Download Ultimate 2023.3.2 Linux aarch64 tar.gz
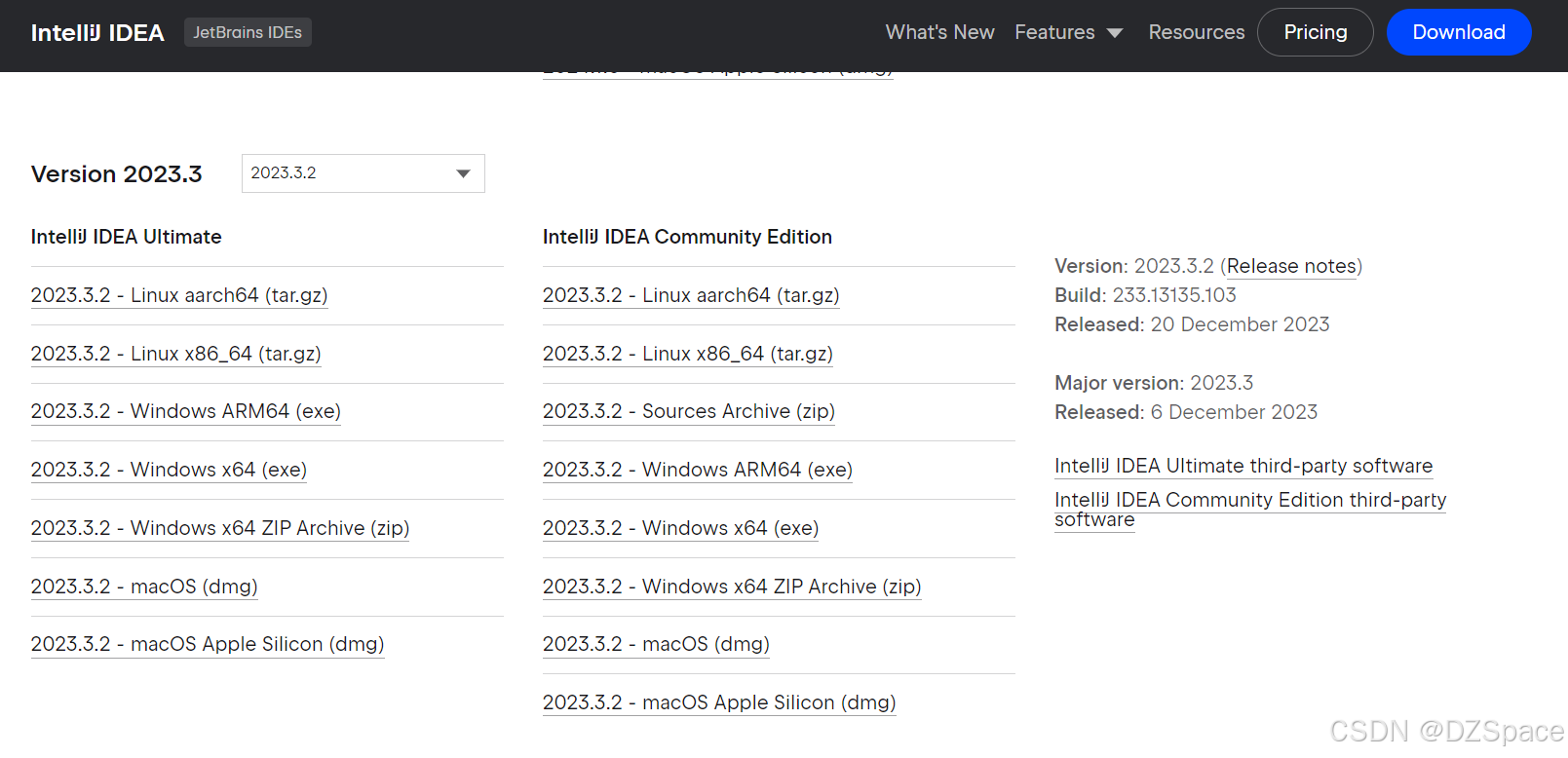1568x758 pixels. [179, 295]
